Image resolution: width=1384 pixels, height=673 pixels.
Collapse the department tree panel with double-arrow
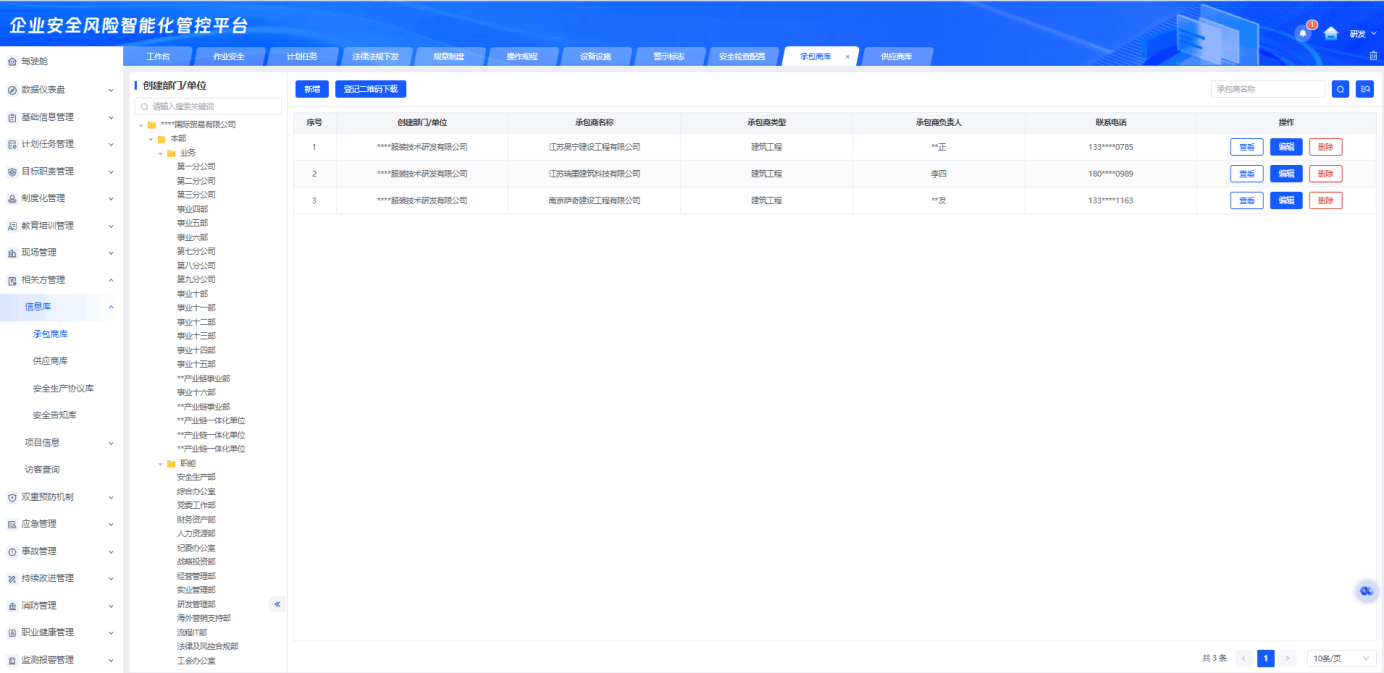tap(277, 604)
